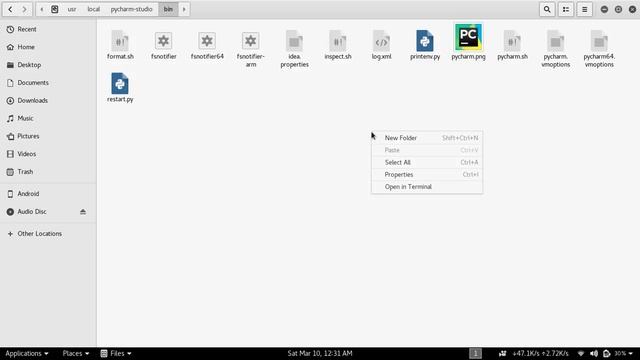Select the log.xml file icon
The height and width of the screenshot is (360, 640).
(381, 41)
